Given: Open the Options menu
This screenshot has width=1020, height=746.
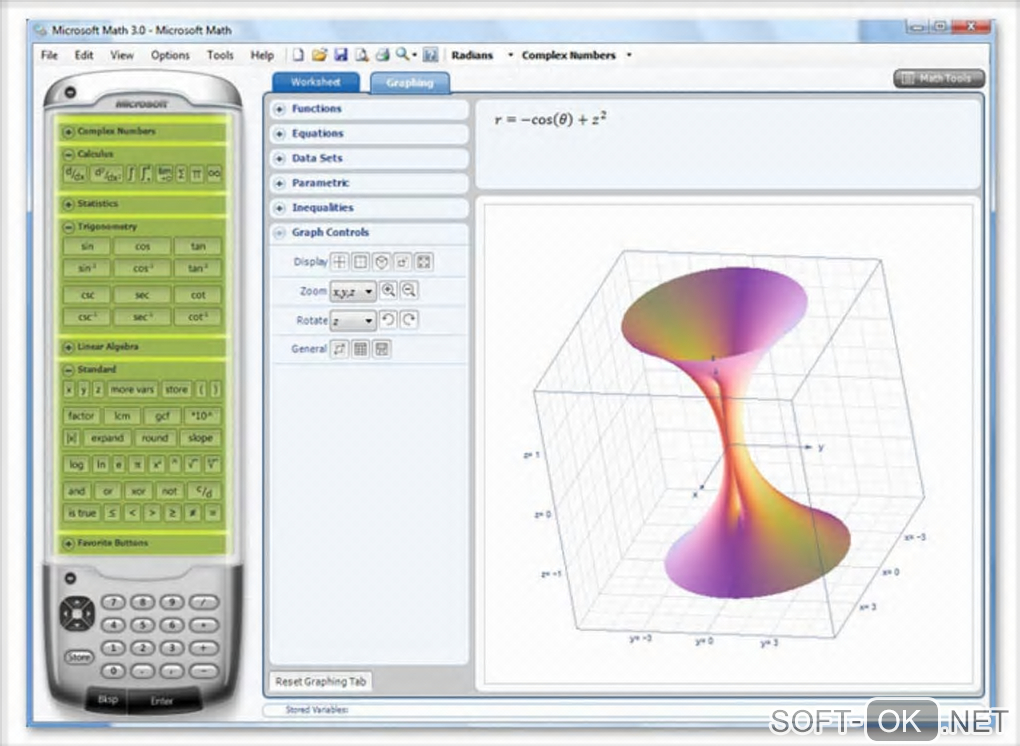Looking at the screenshot, I should (170, 55).
